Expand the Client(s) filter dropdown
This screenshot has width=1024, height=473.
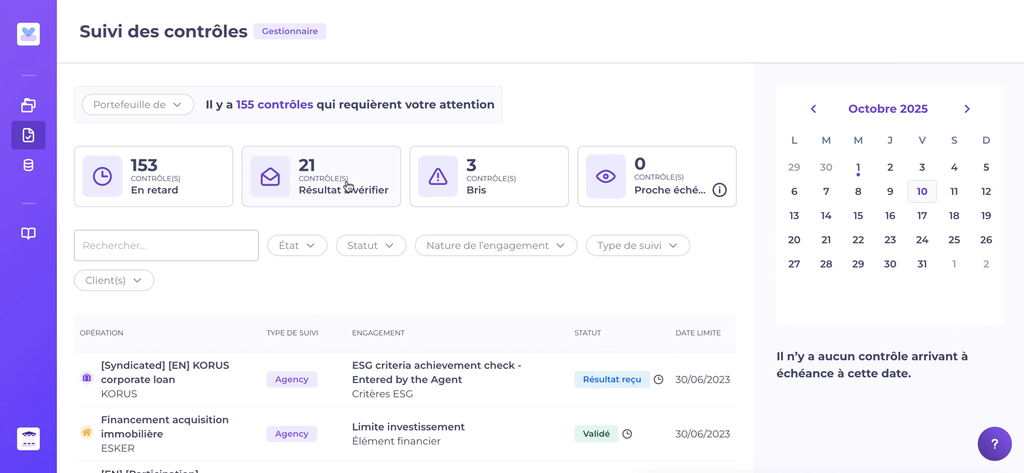coord(114,281)
